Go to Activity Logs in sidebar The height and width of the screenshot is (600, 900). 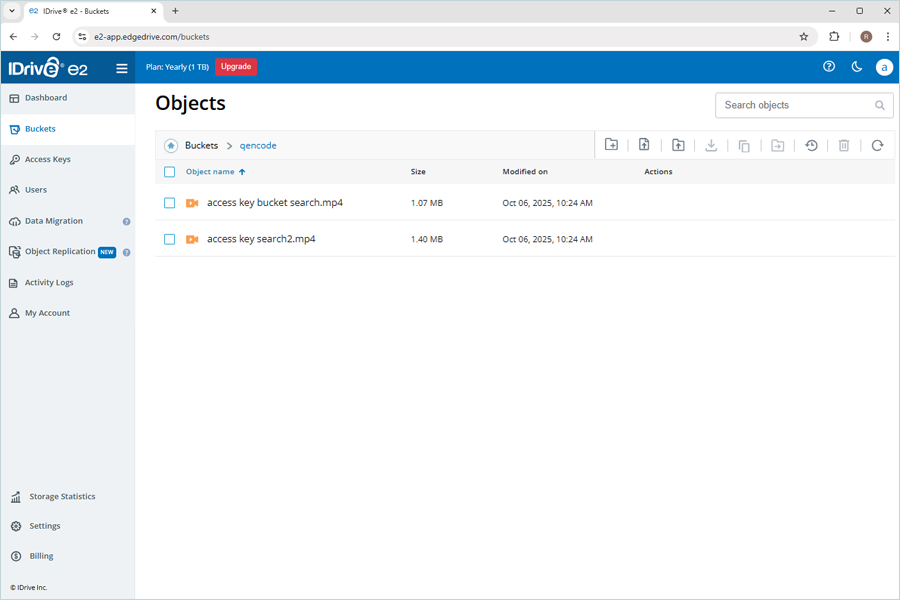coord(48,283)
